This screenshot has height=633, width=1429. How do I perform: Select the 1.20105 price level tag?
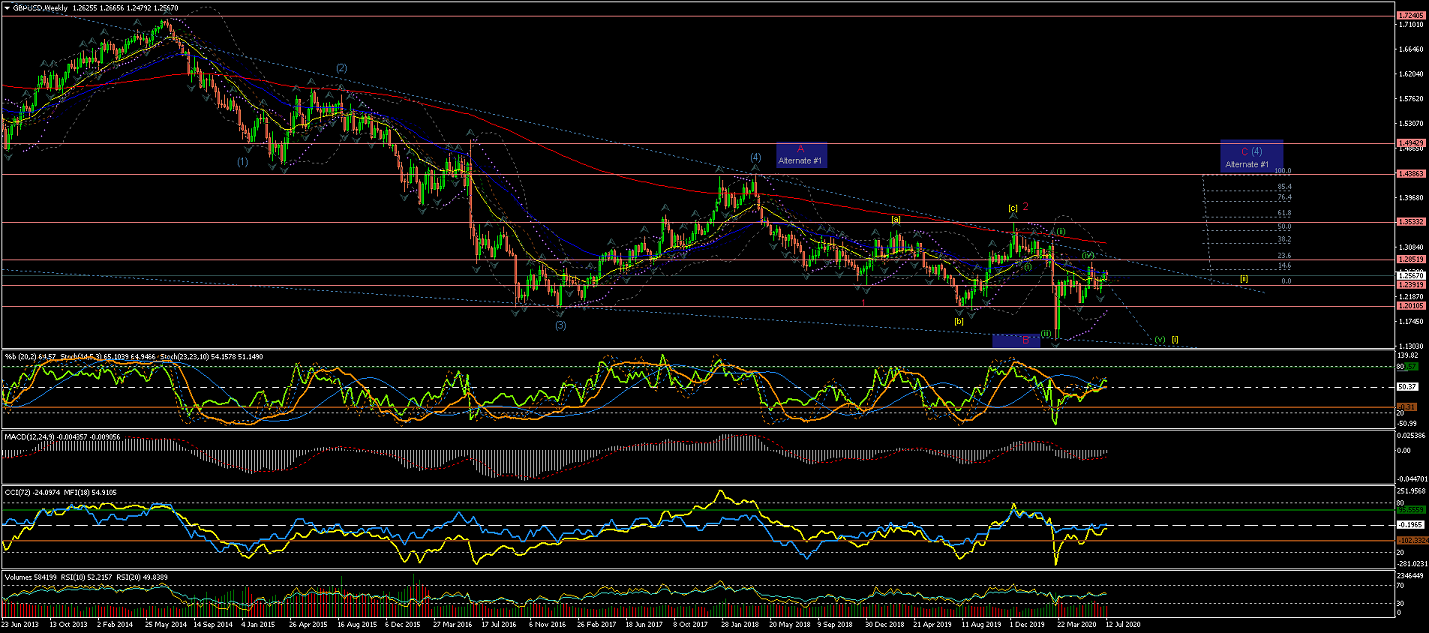pyautogui.click(x=1412, y=307)
